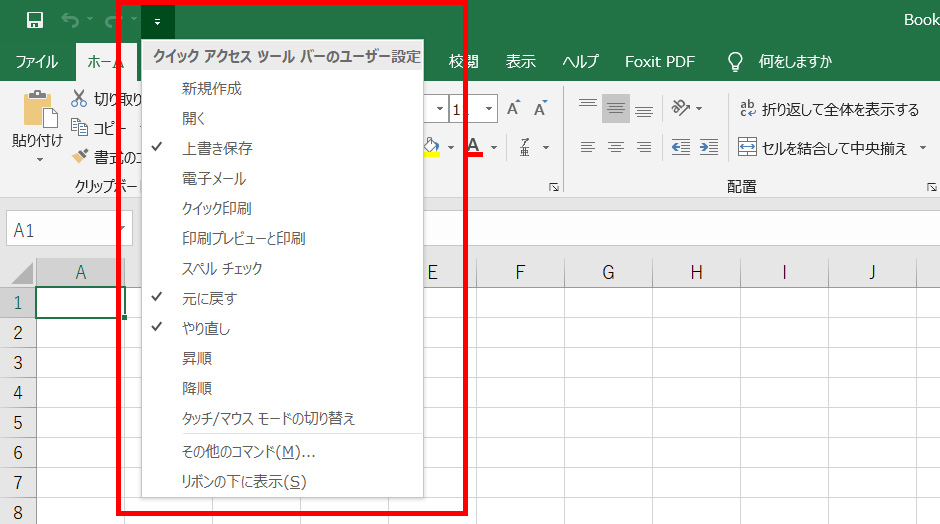Open merge cells dropdown arrow
940x524 pixels.
point(923,147)
